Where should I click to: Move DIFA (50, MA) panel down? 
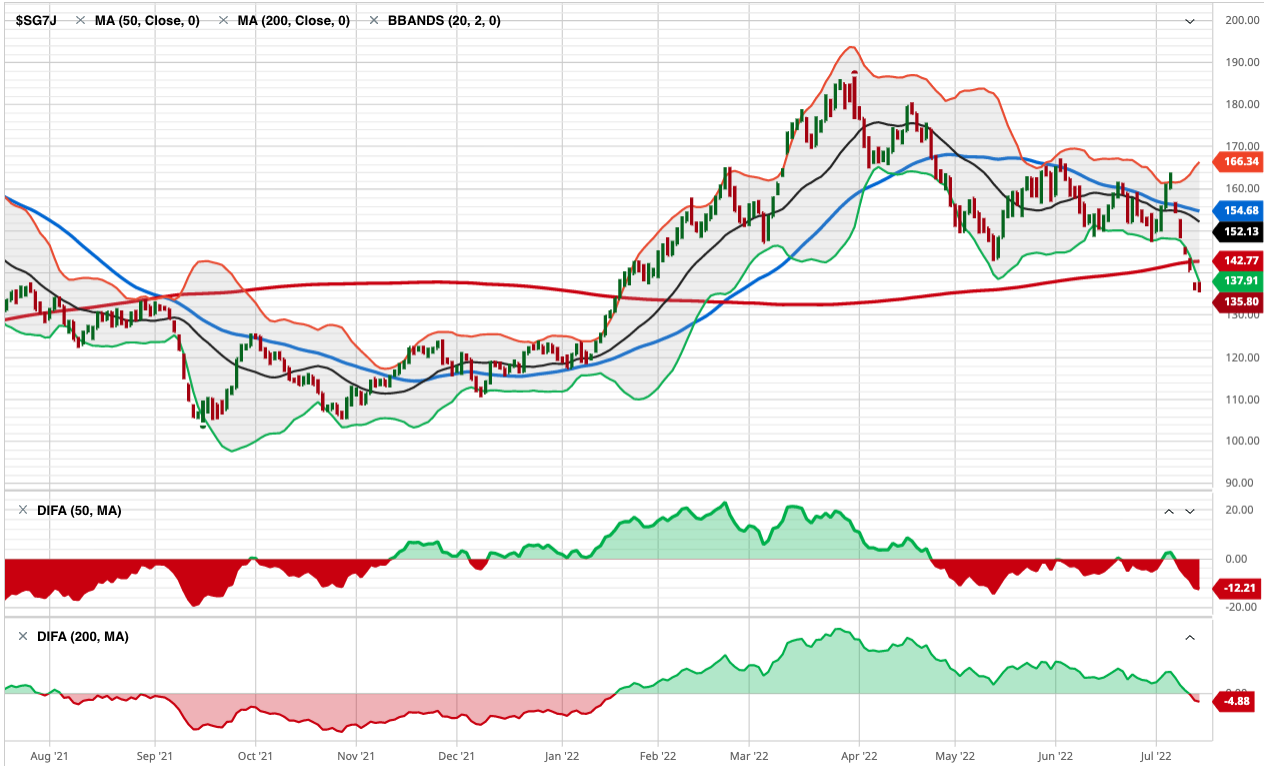1190,511
